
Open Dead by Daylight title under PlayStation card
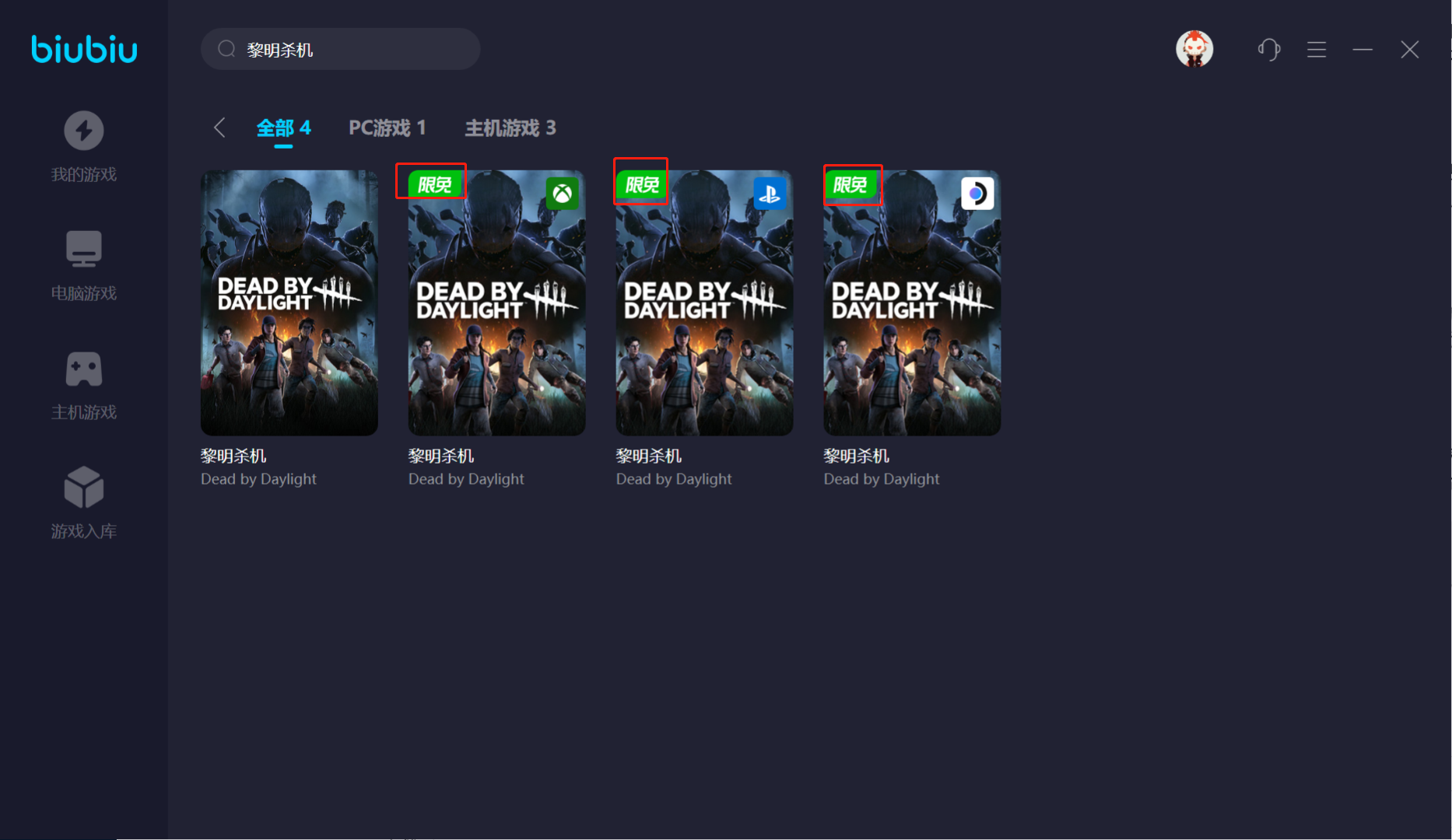[x=673, y=479]
